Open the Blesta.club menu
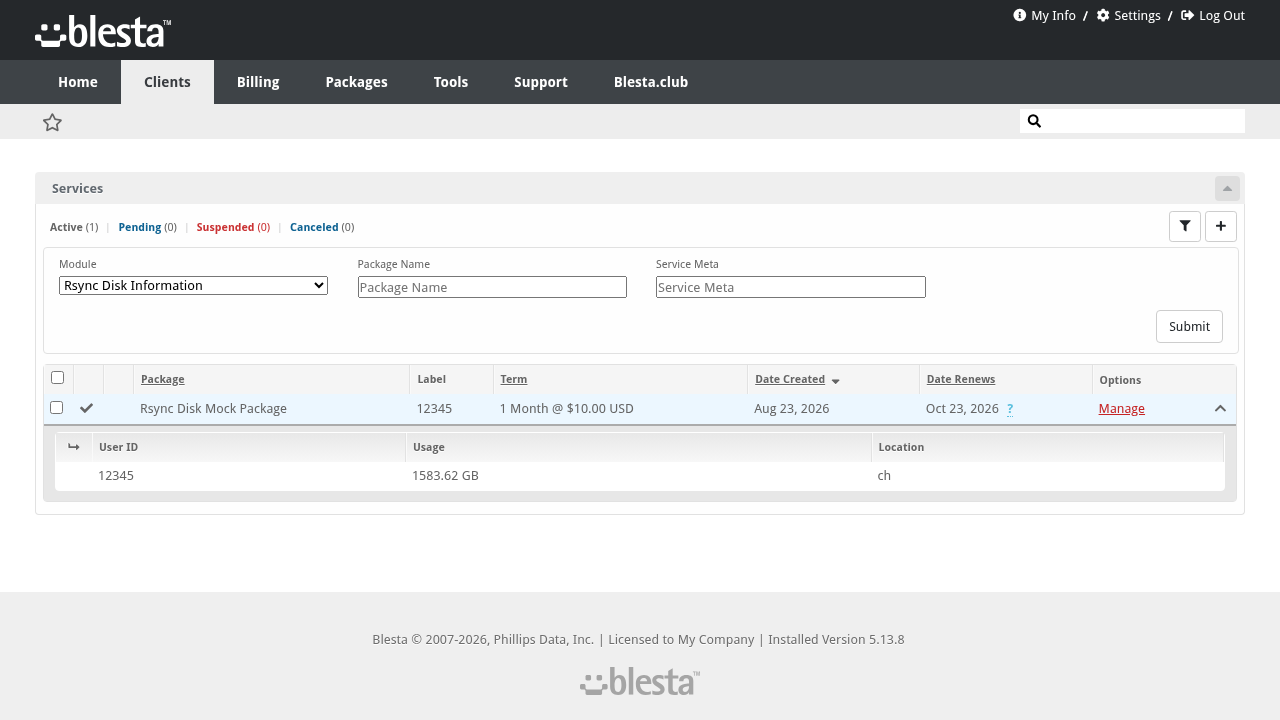This screenshot has height=720, width=1280. click(651, 82)
